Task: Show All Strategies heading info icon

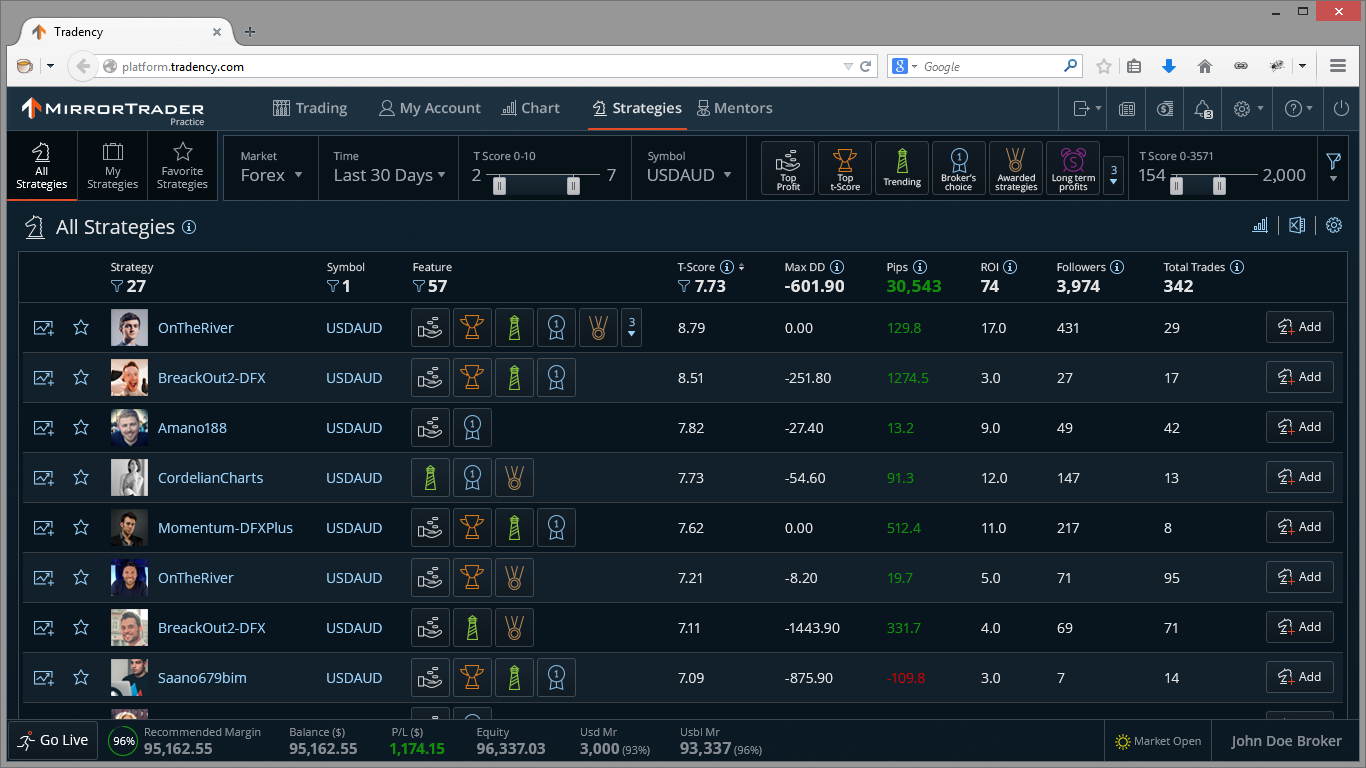Action: 188,227
